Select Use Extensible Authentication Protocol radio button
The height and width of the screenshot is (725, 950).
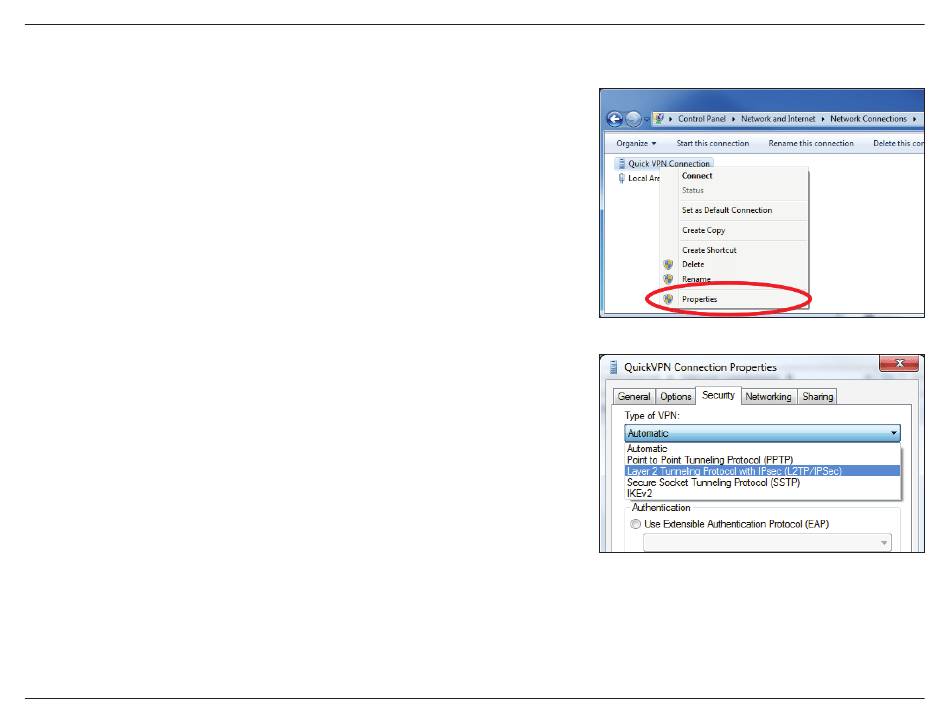pyautogui.click(x=636, y=524)
